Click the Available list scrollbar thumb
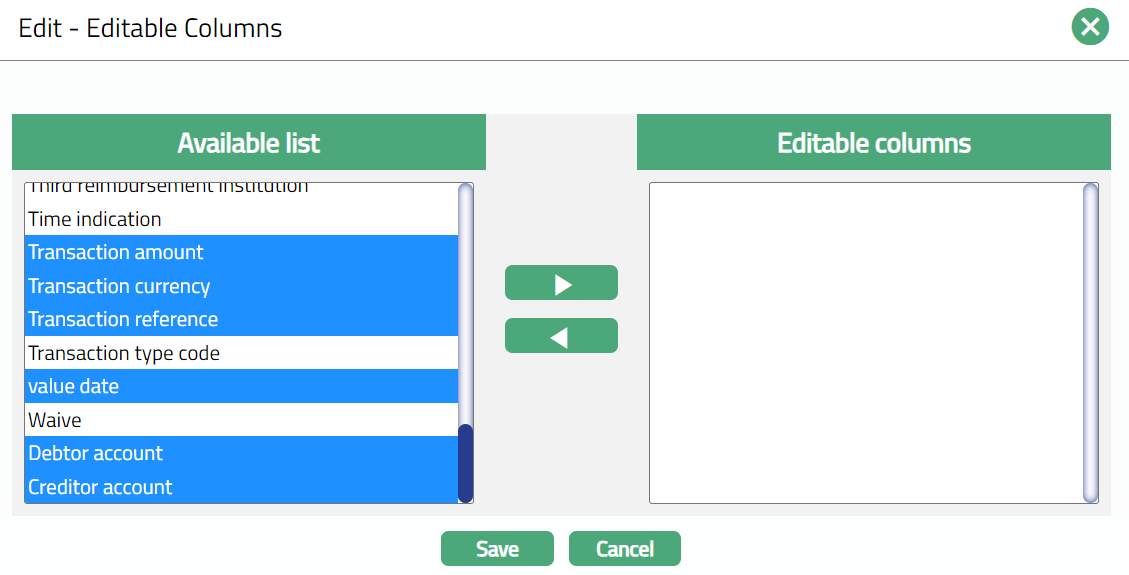The width and height of the screenshot is (1129, 575). pyautogui.click(x=465, y=462)
